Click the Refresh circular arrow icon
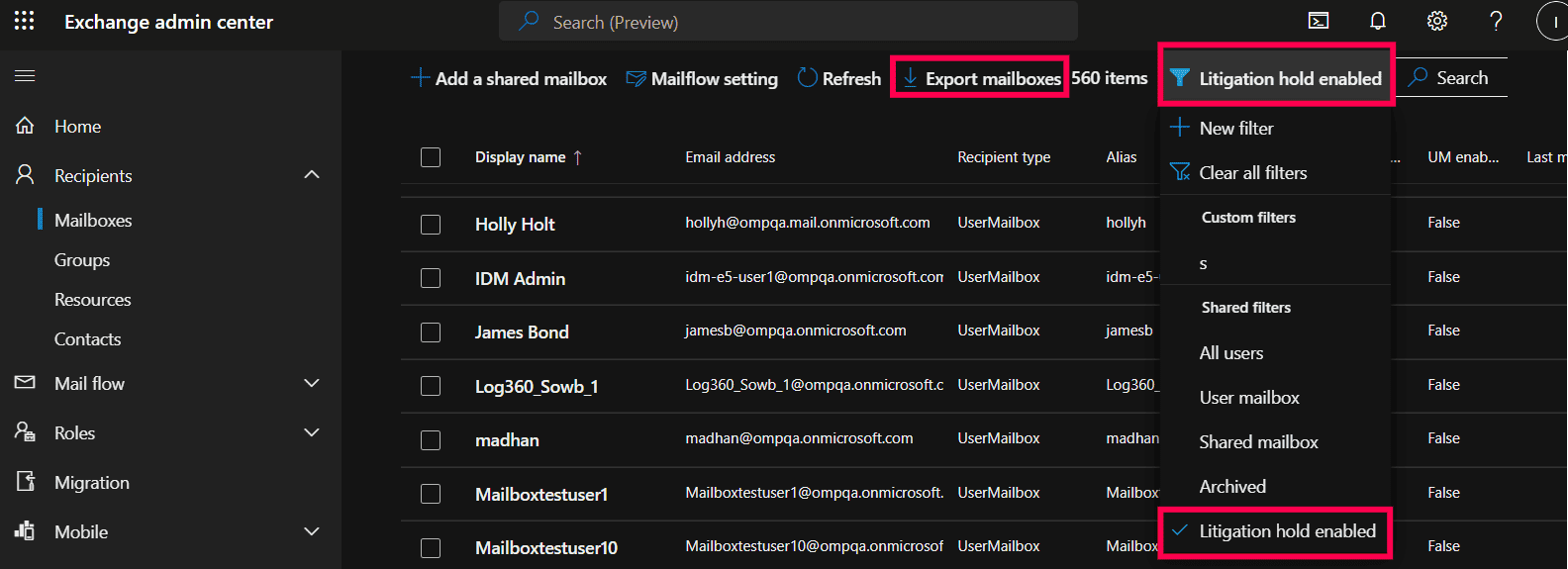 808,77
